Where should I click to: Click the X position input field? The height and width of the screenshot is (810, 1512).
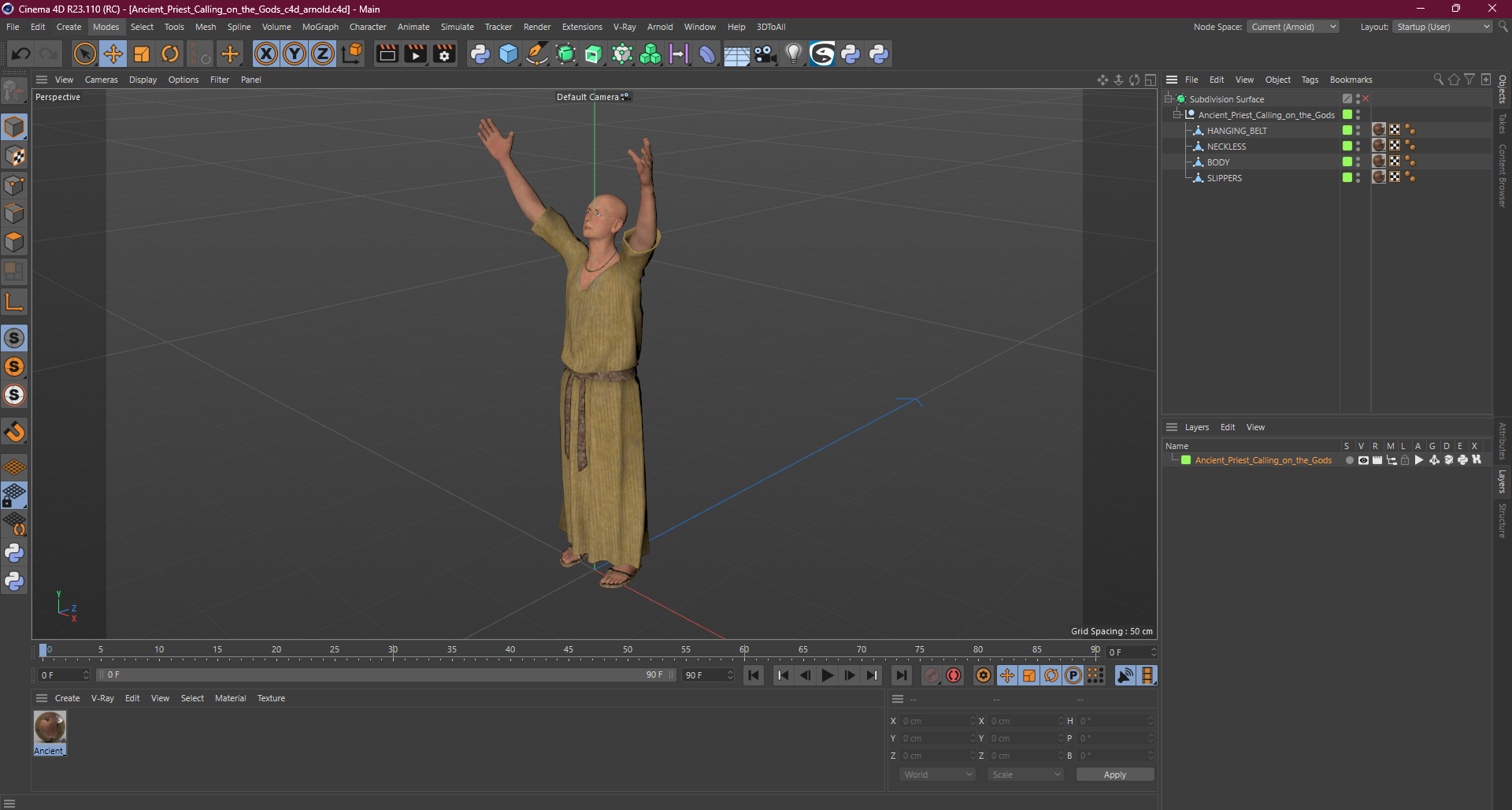[x=938, y=721]
